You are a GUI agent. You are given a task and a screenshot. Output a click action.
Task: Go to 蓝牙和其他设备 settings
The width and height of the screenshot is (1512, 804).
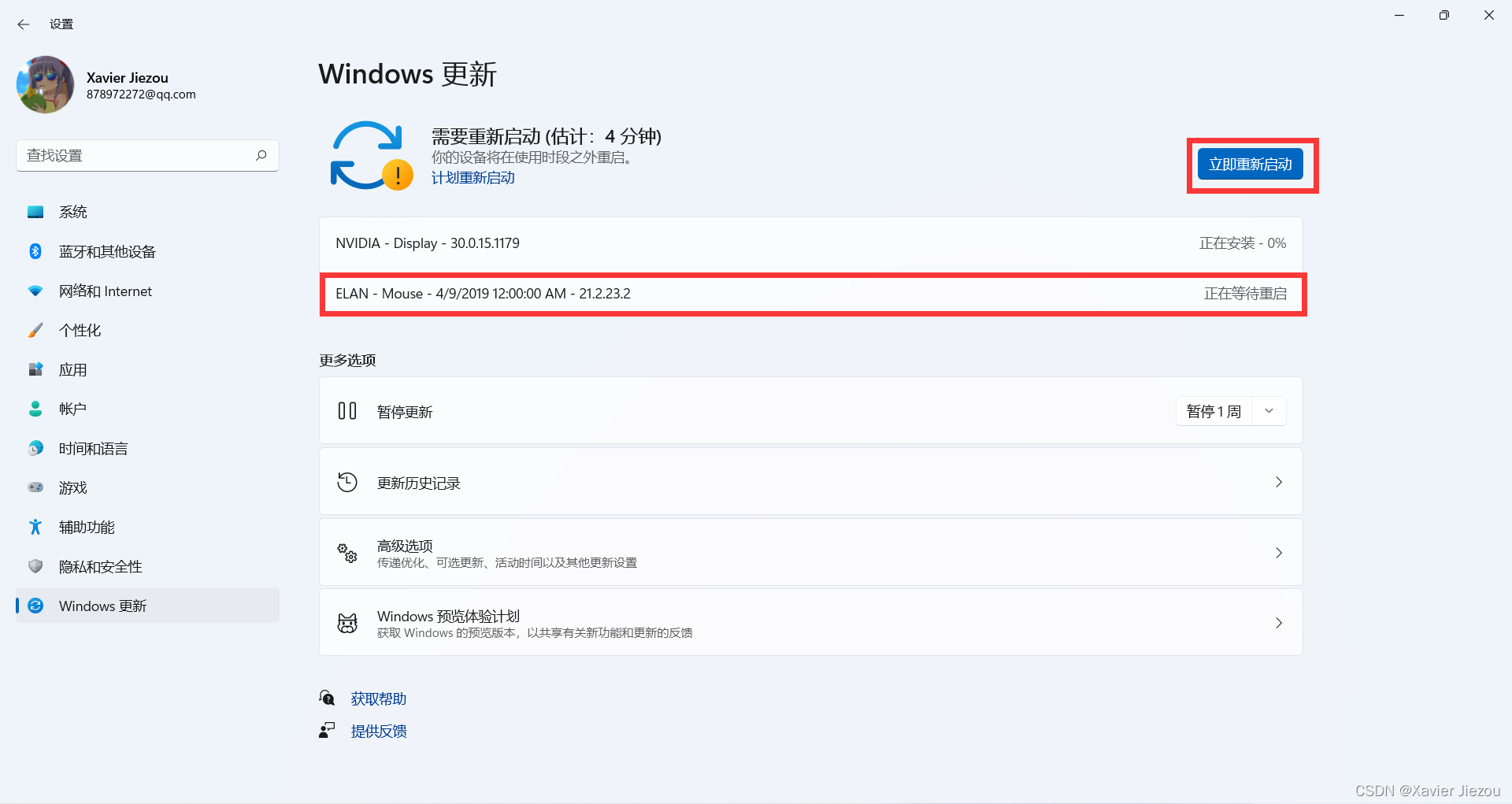point(147,251)
